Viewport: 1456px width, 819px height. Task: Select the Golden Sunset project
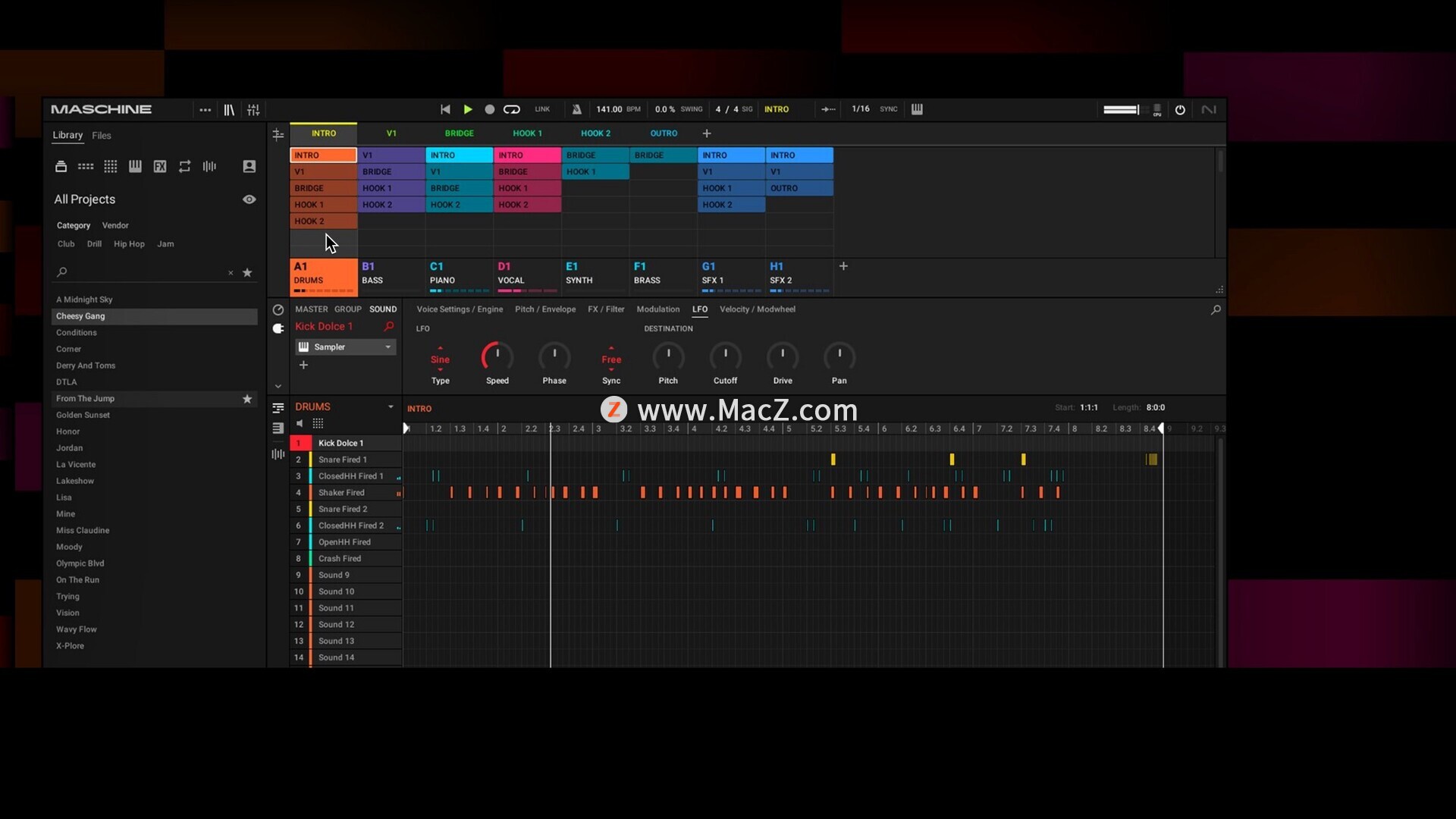coord(155,415)
